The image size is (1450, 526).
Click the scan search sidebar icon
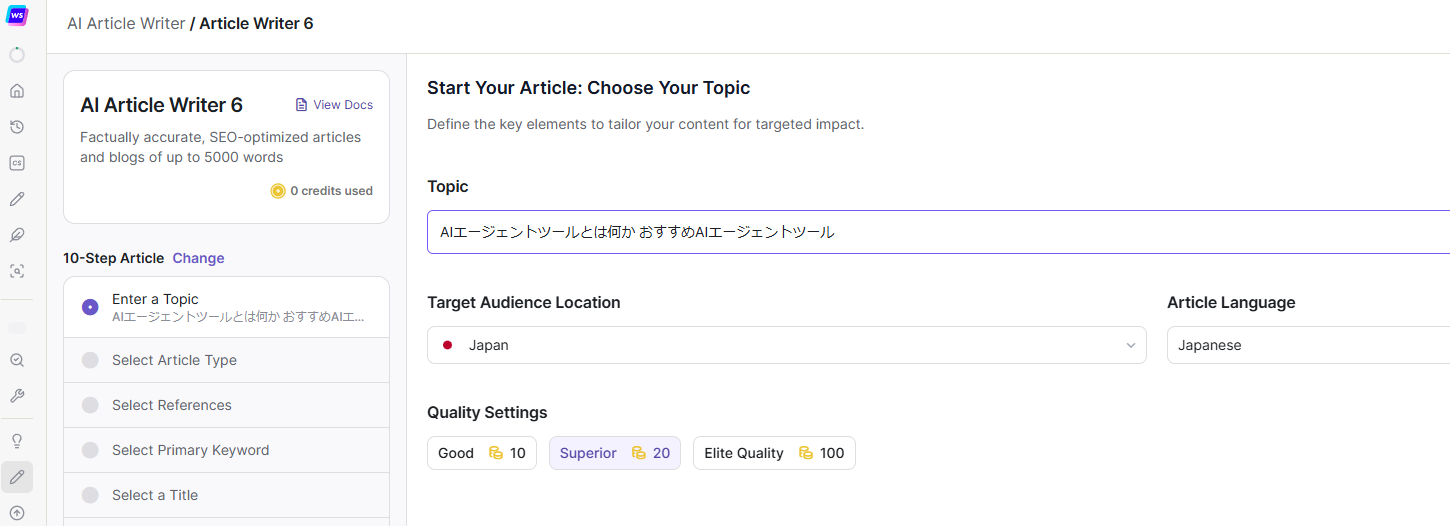click(17, 271)
